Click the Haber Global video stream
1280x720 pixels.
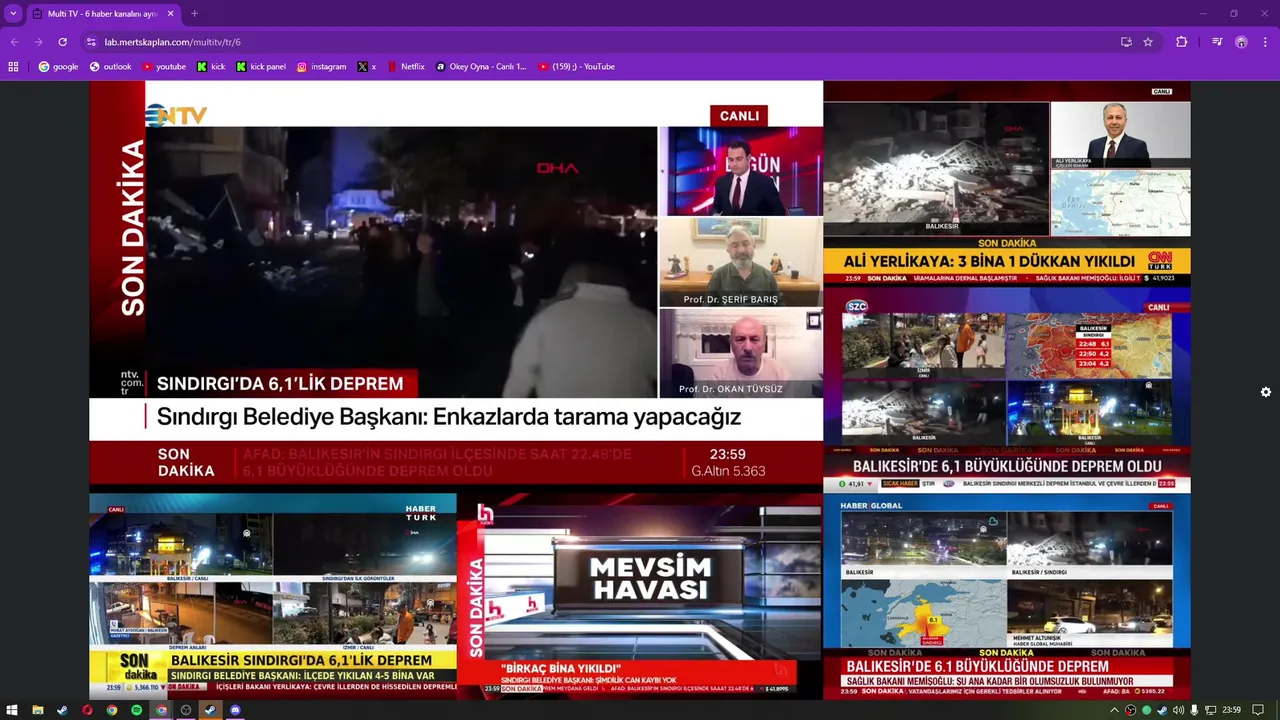coord(1007,596)
